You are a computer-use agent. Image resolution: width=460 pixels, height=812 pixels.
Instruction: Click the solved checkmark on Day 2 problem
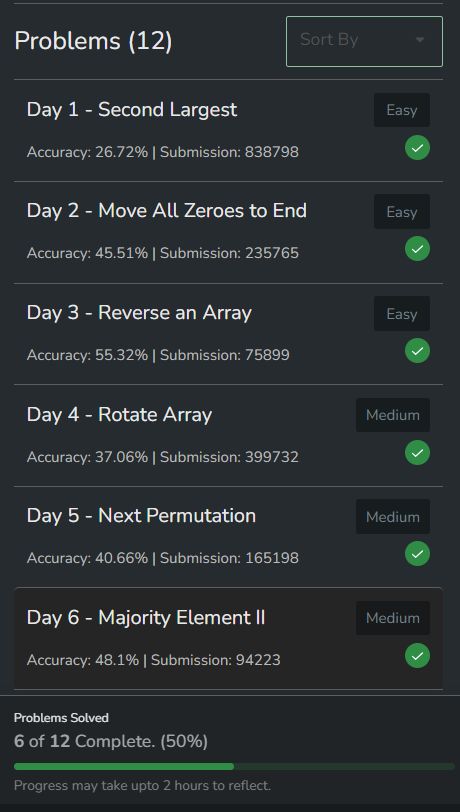[417, 249]
